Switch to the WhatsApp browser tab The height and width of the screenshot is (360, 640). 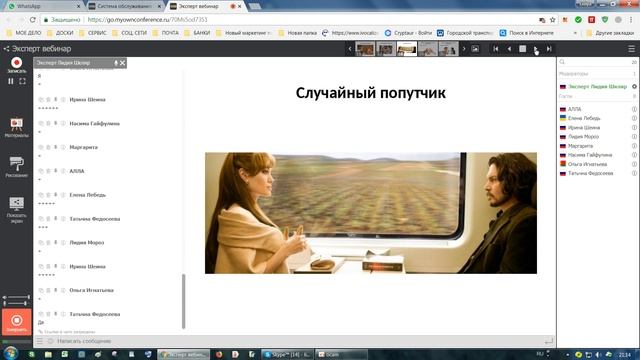pos(43,6)
